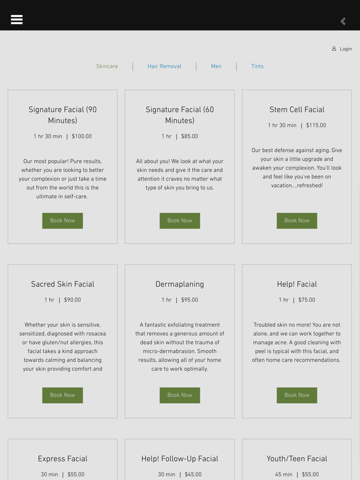Open Help! Follow-Up Facial title

click(180, 459)
